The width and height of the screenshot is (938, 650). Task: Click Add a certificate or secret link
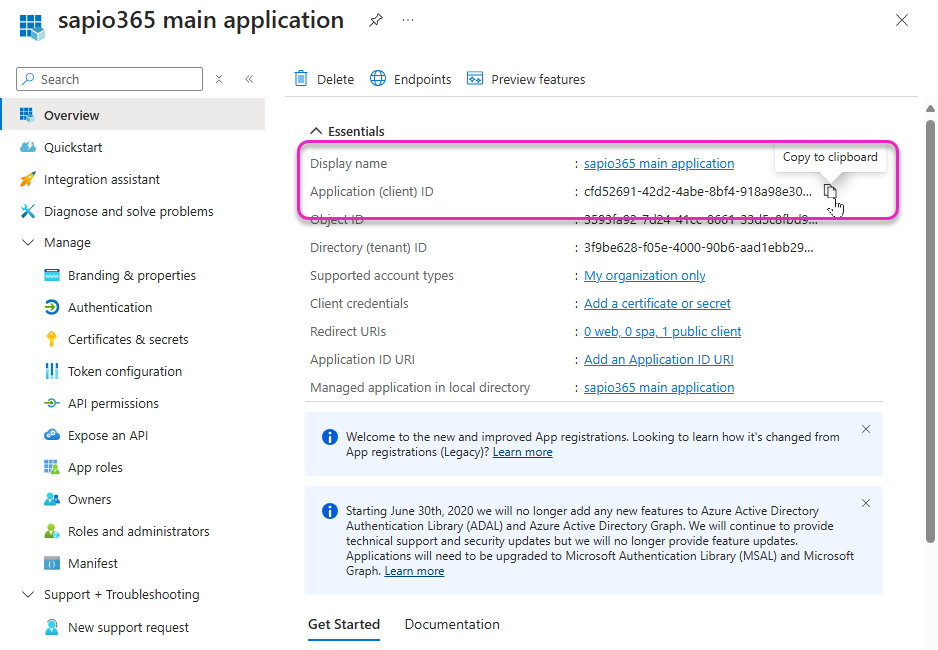pos(657,303)
